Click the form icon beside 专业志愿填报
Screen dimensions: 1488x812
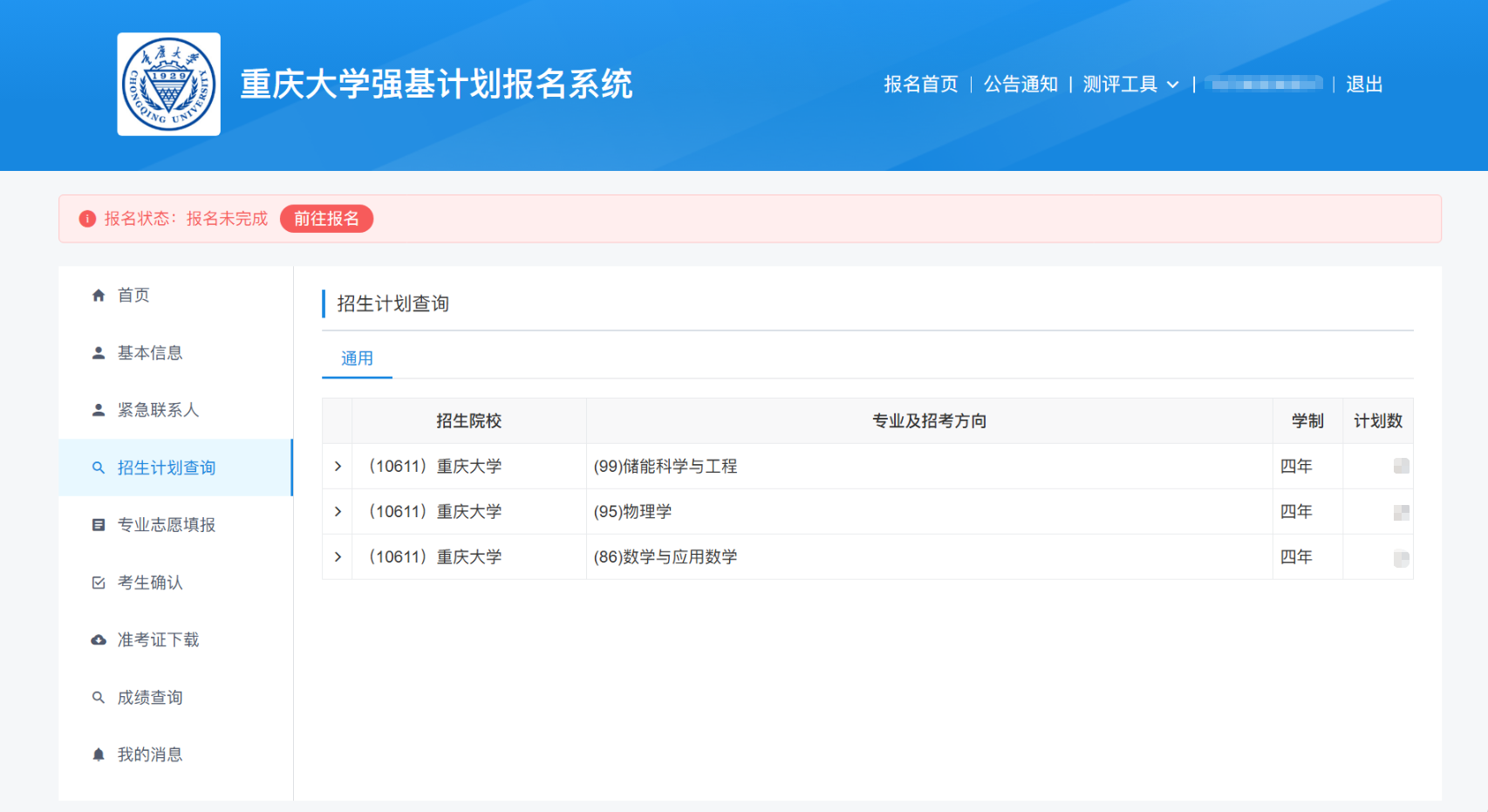[99, 525]
